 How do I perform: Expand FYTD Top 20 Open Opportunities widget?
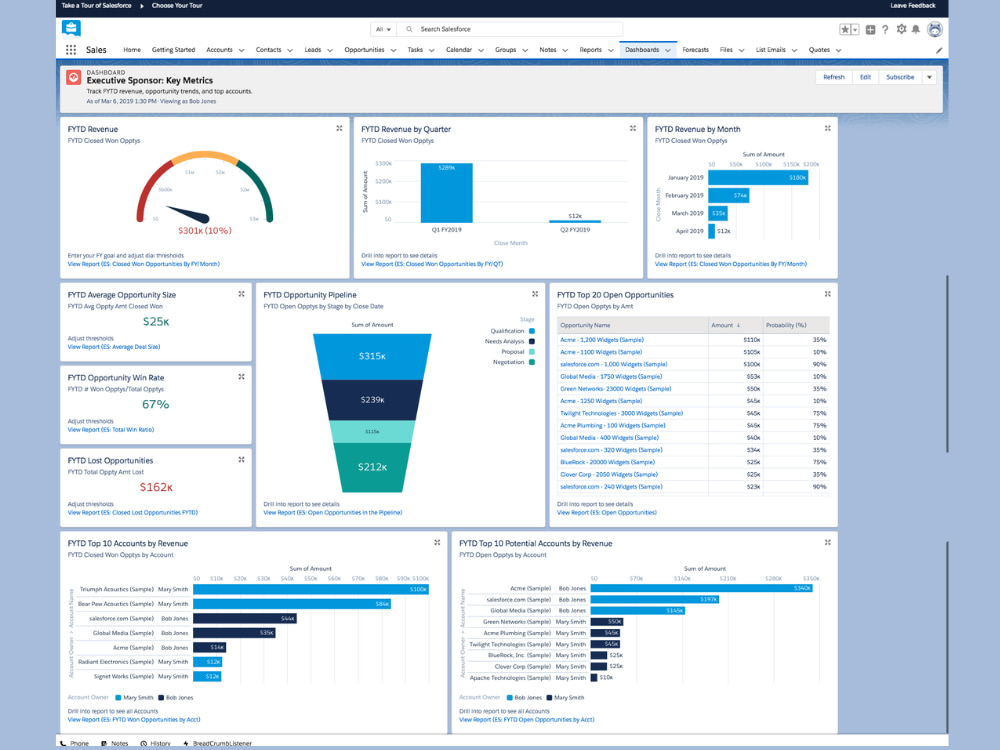[827, 294]
